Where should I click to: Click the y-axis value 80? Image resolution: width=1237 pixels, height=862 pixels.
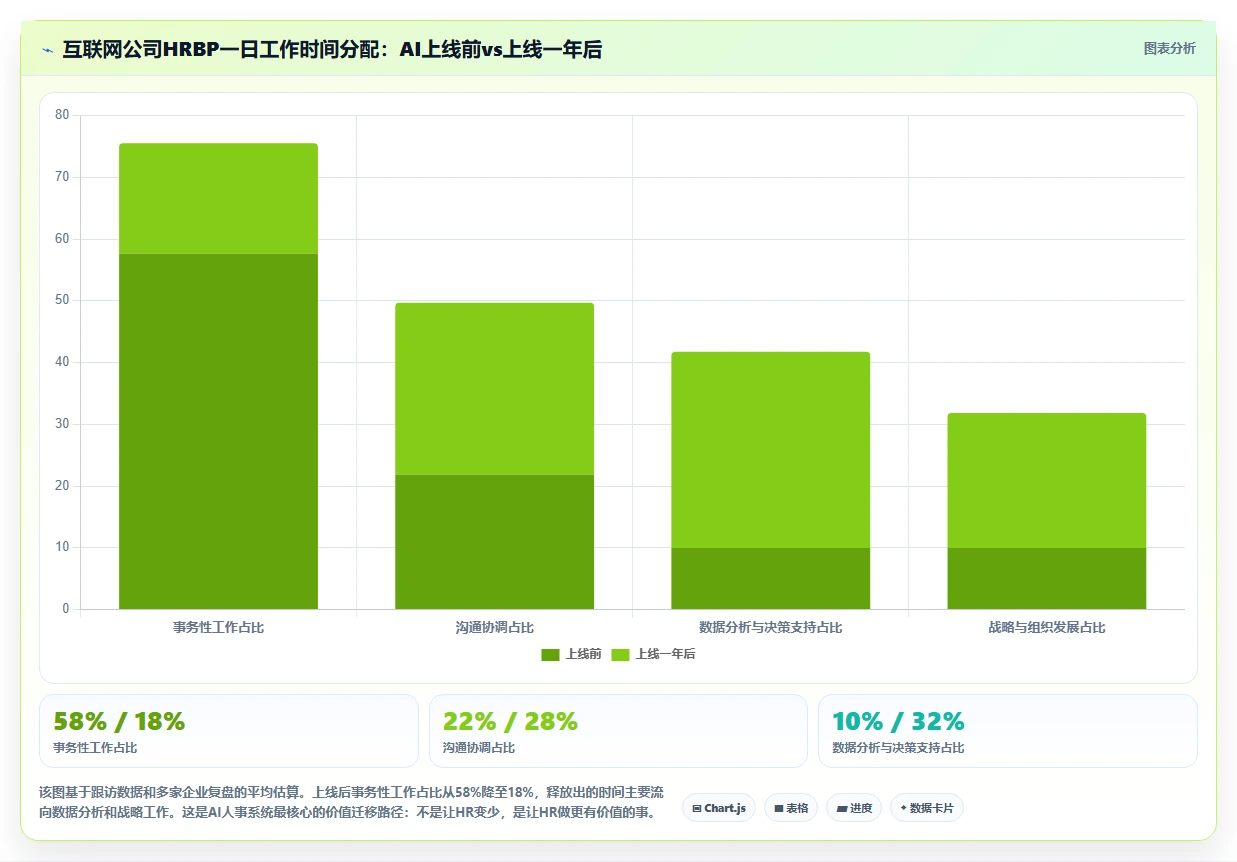(62, 115)
